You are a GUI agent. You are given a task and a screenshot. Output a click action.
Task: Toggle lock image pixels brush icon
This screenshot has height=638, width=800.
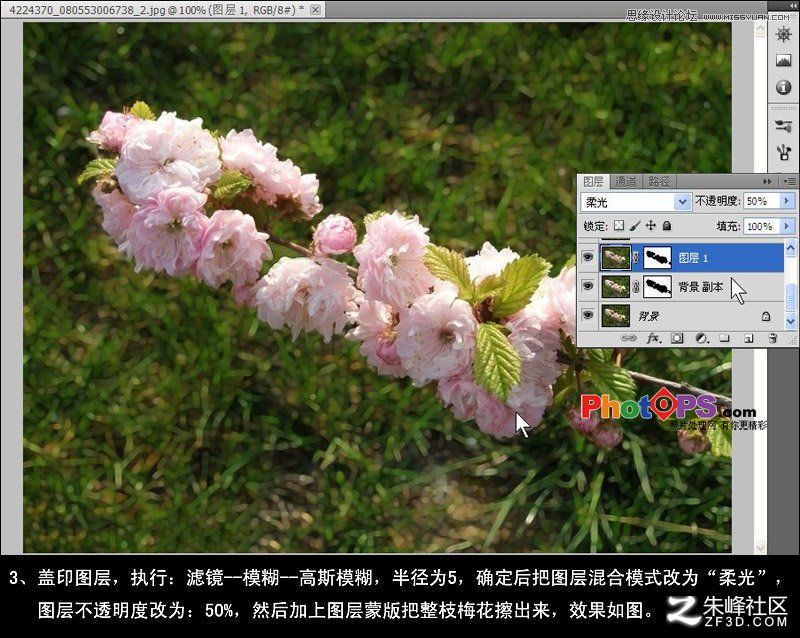click(635, 225)
